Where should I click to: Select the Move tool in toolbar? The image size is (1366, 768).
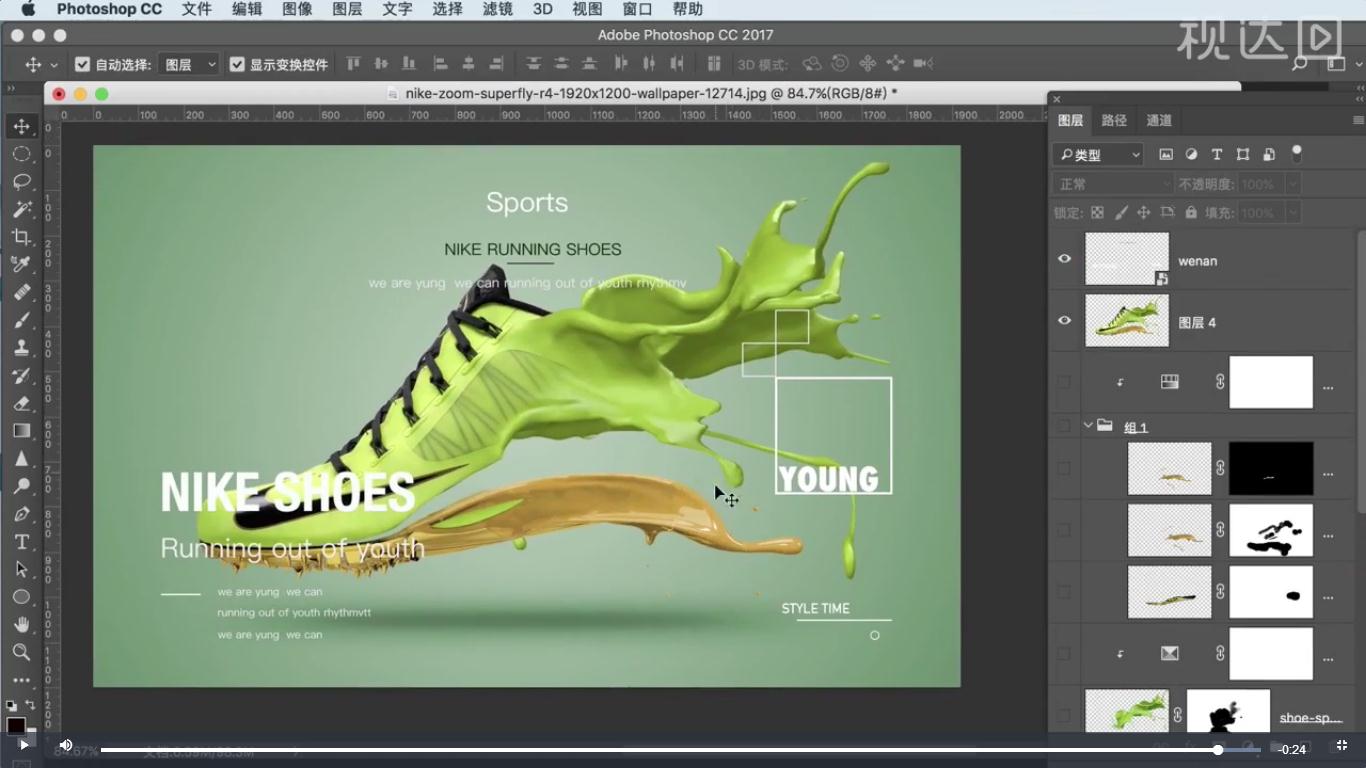point(21,126)
